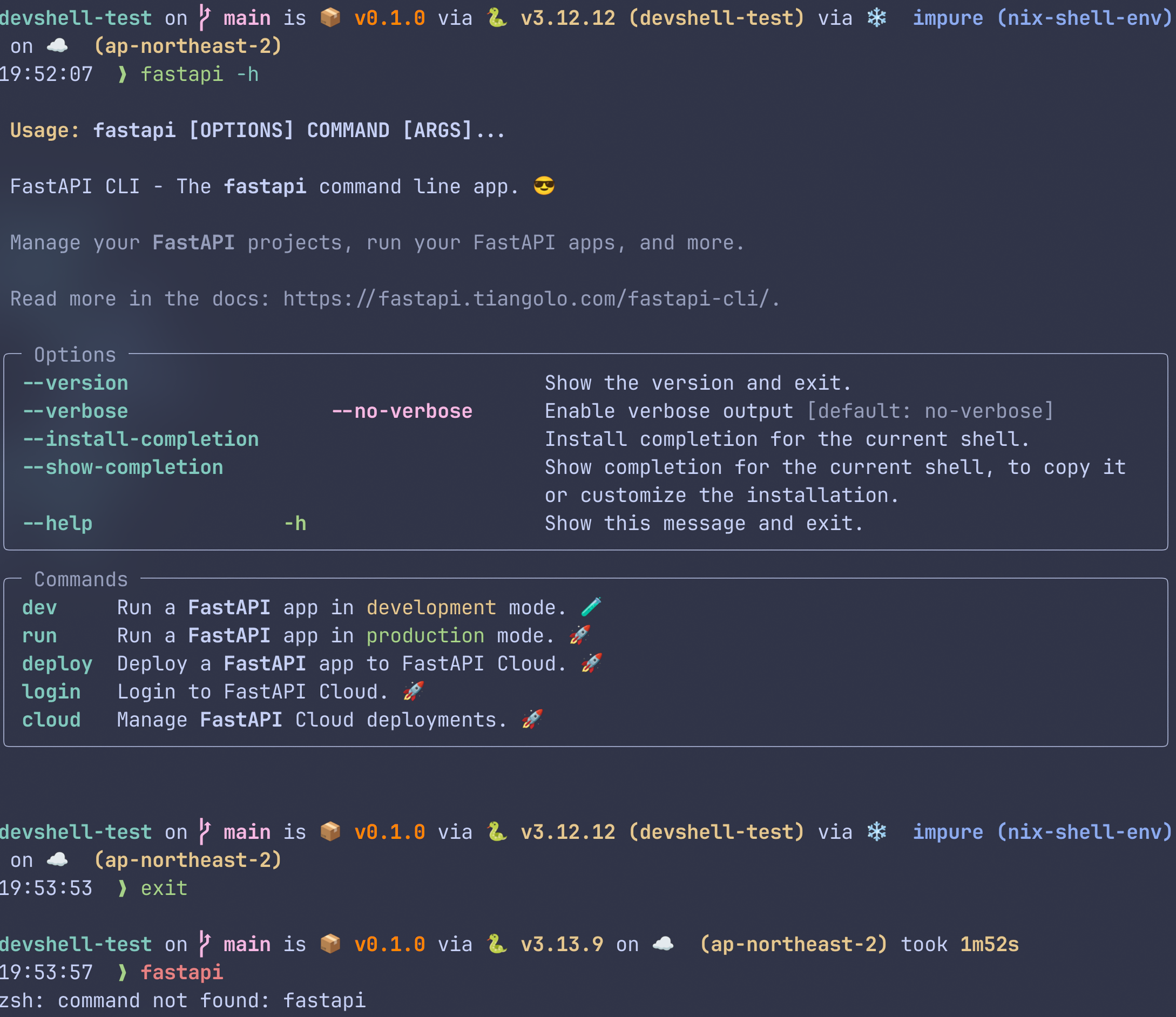
Task: Click the --show-completion option text
Action: tap(123, 467)
